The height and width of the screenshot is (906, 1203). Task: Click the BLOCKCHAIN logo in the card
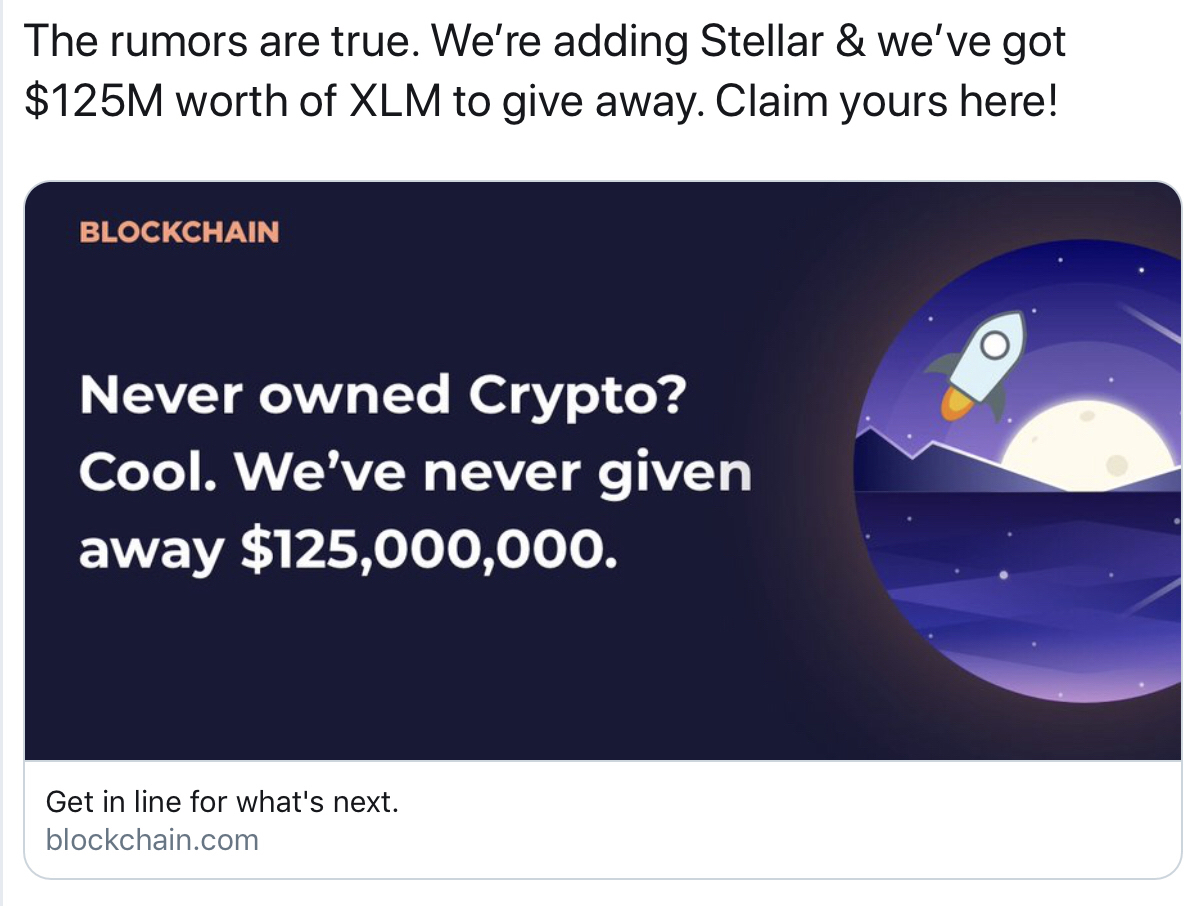pyautogui.click(x=179, y=232)
